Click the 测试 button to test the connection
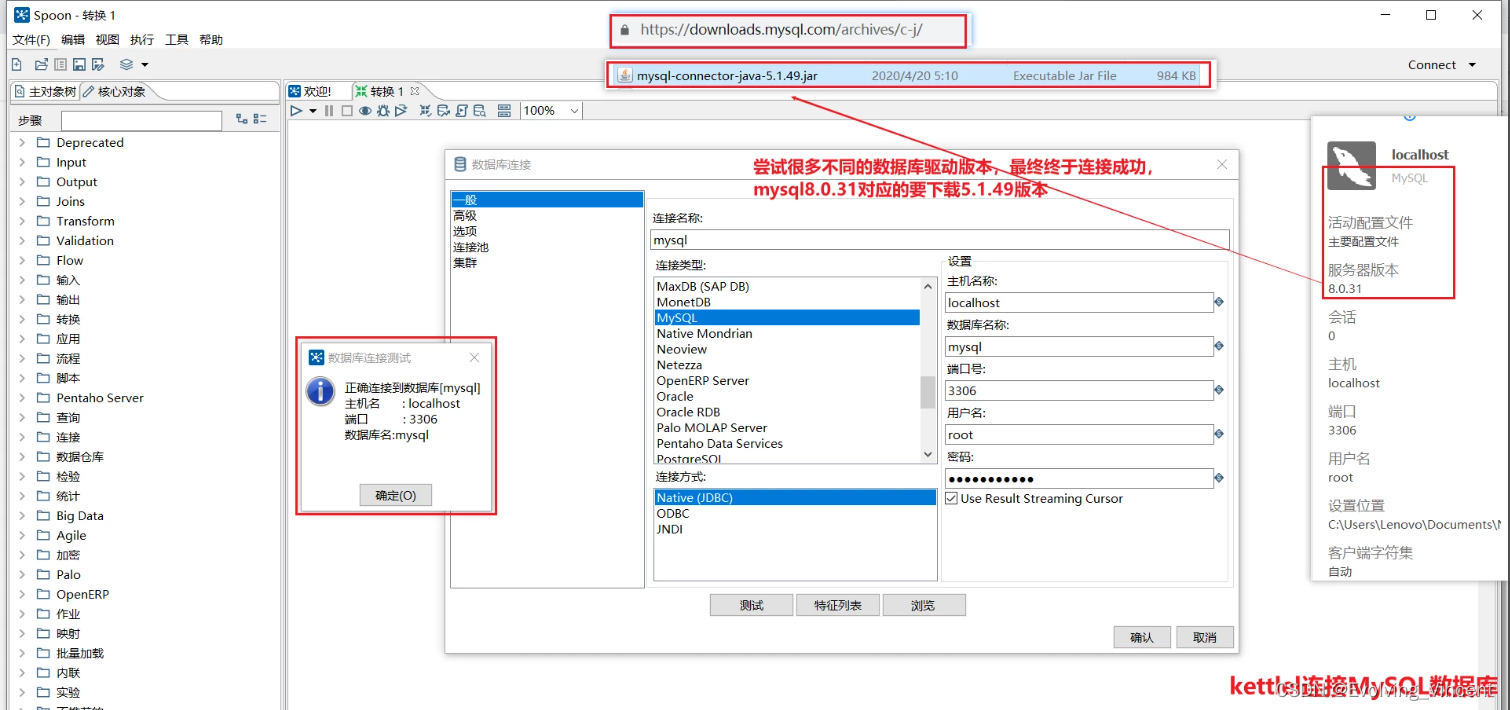Viewport: 1510px width, 710px height. point(751,604)
